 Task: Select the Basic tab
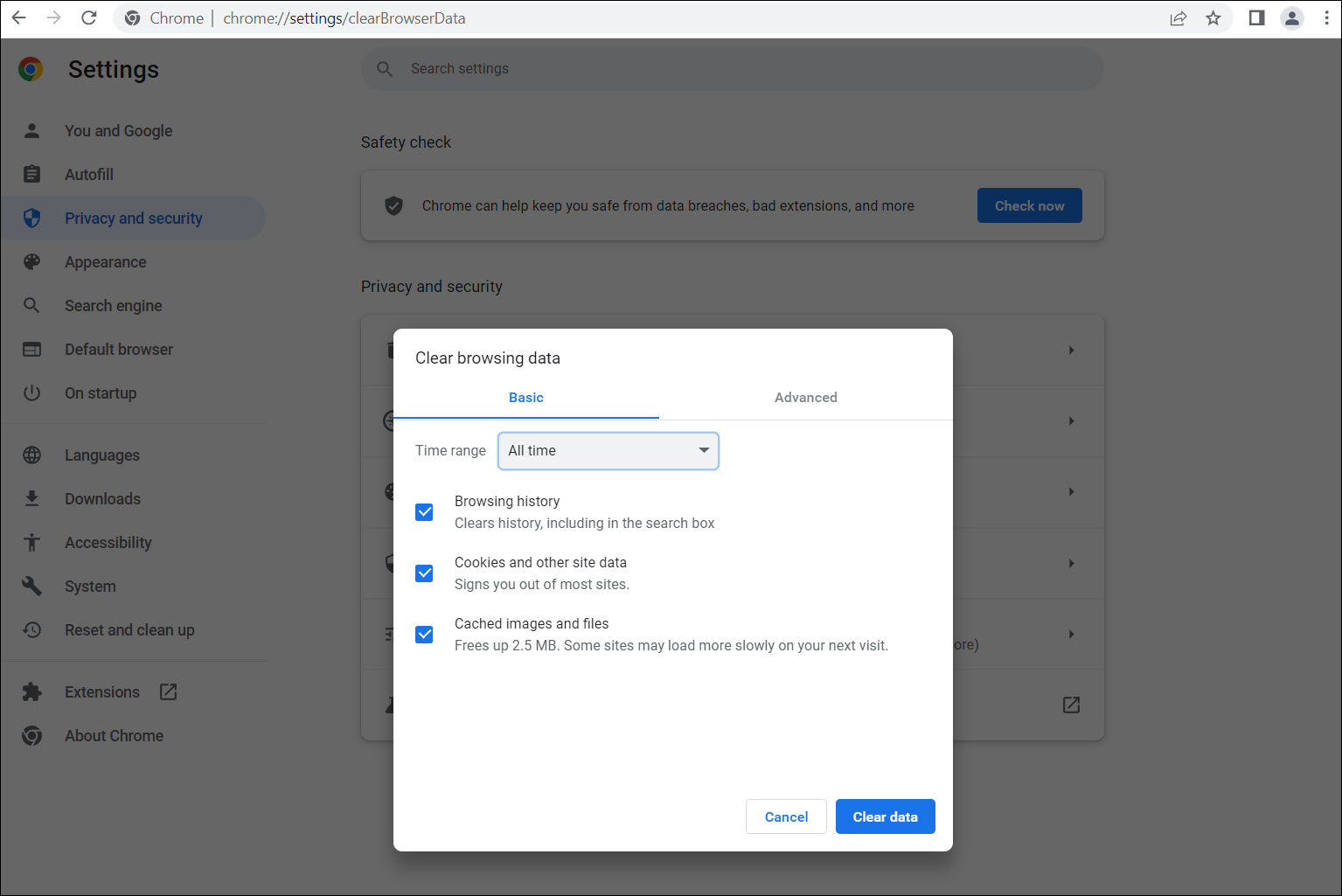(525, 398)
